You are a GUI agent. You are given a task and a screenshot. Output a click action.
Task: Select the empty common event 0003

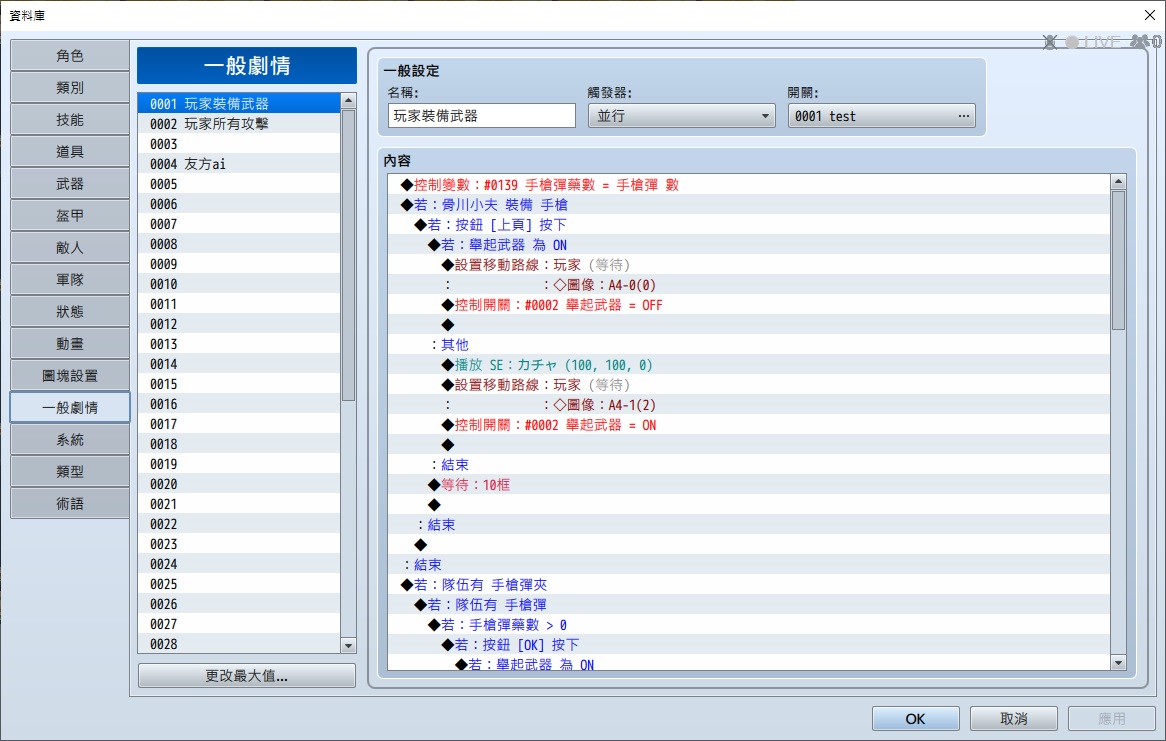point(239,144)
